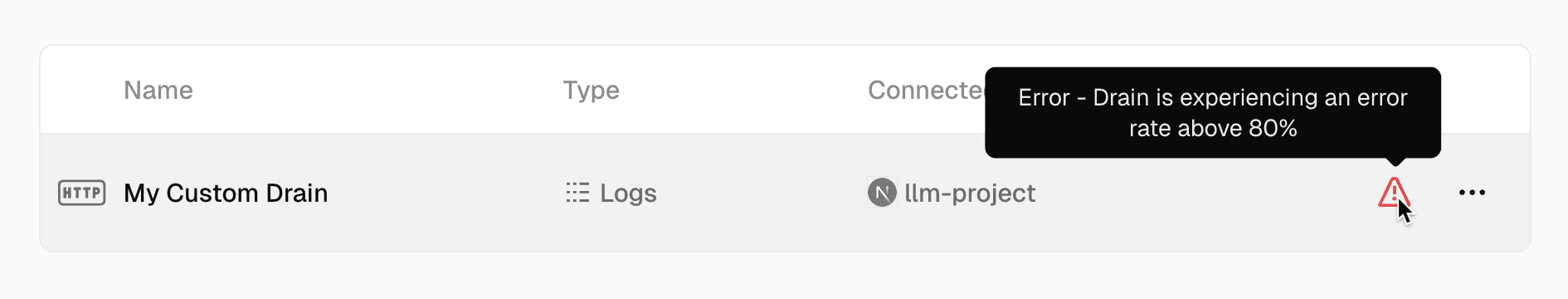Sort by the Type column header

(x=591, y=90)
